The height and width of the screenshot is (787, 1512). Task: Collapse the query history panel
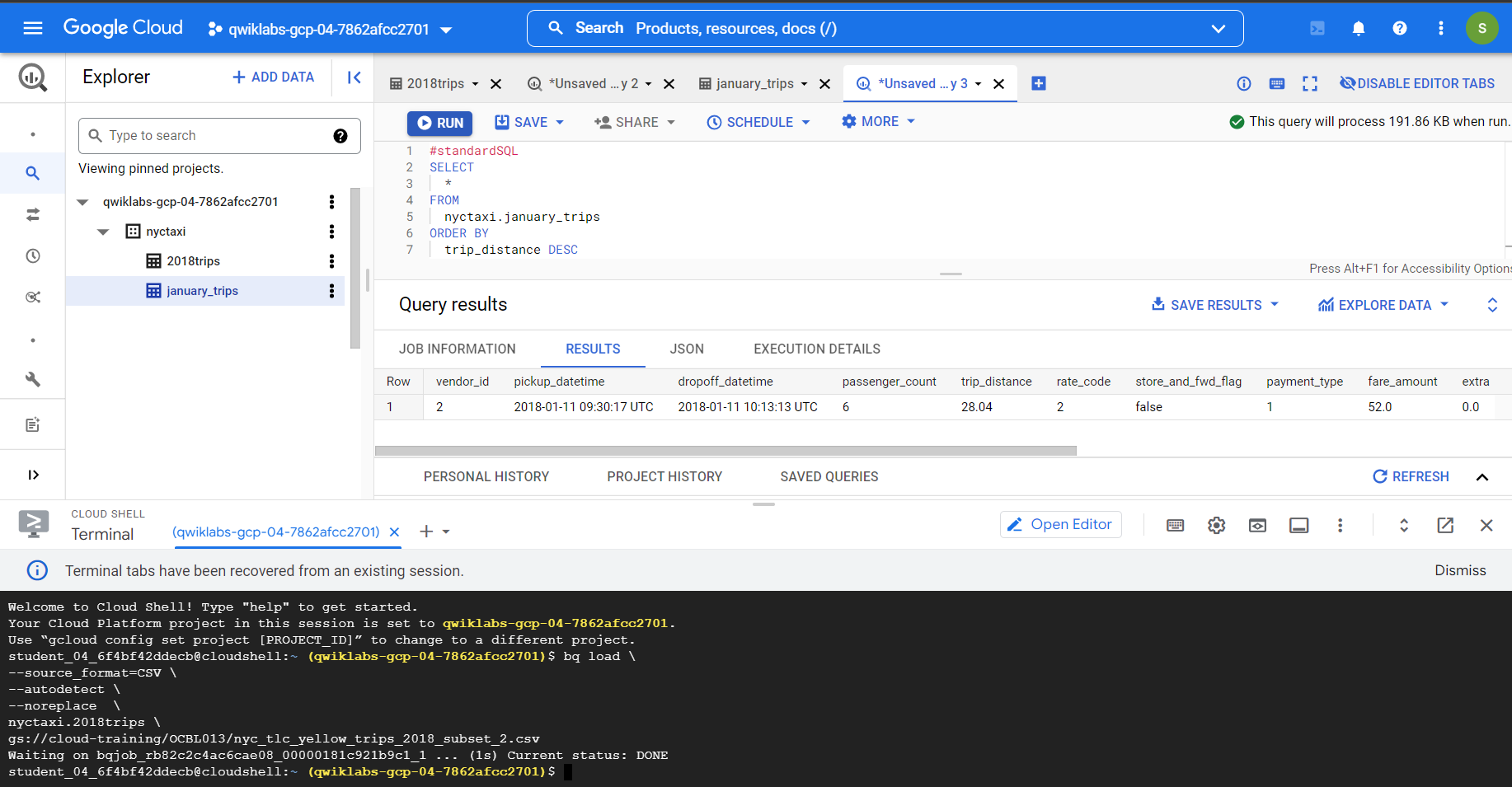[1482, 477]
